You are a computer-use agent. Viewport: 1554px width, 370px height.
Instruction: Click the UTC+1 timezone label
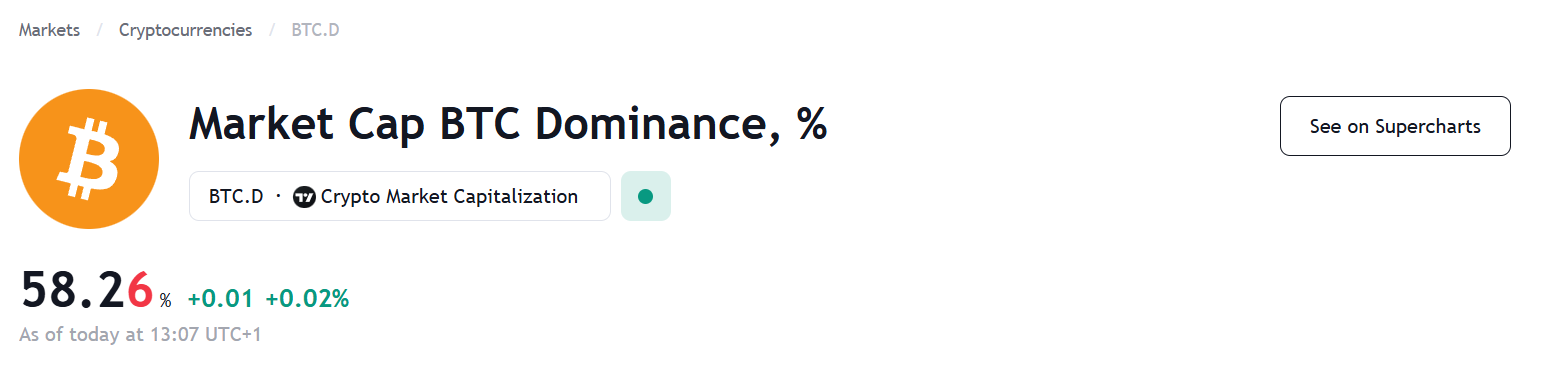233,335
